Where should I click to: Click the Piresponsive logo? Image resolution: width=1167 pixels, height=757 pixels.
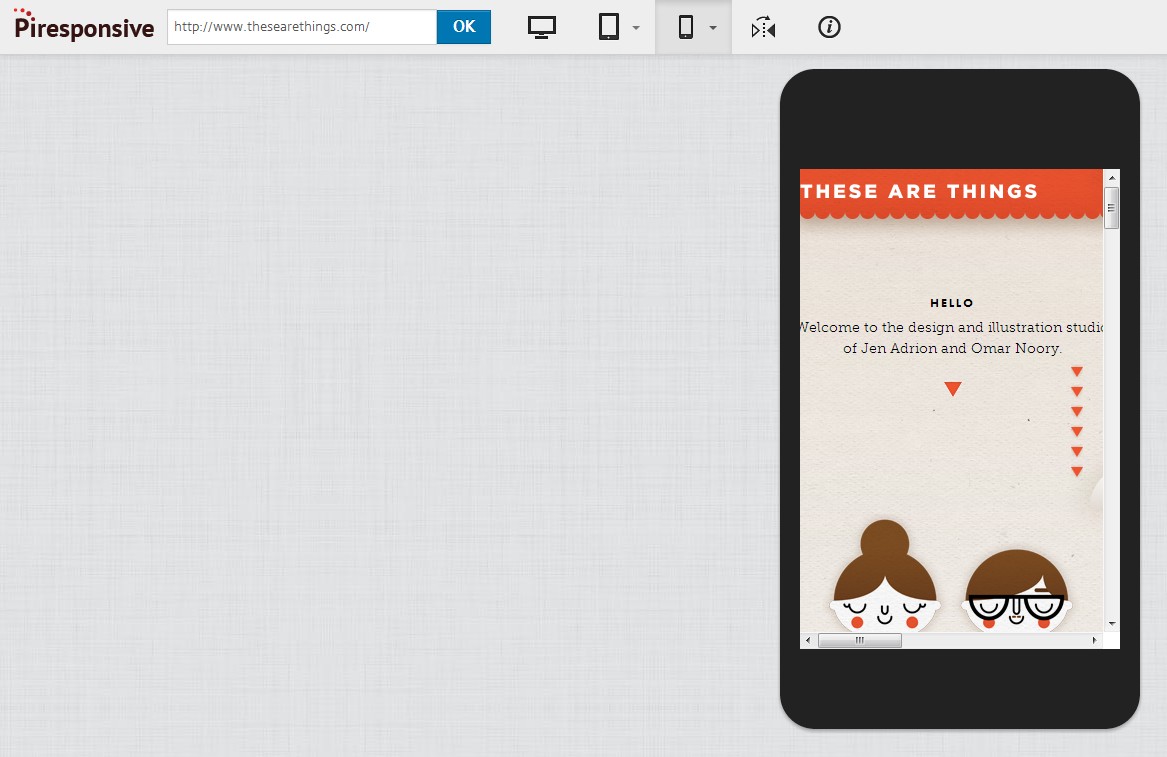pos(84,26)
